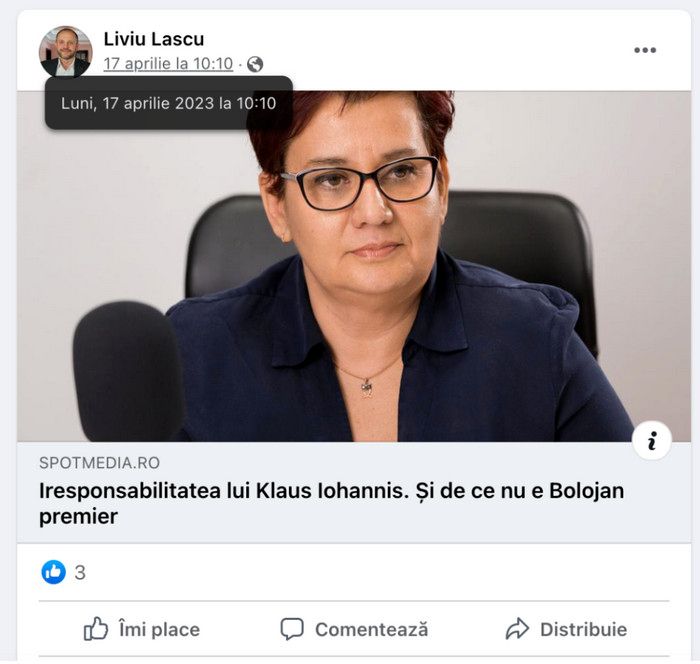The height and width of the screenshot is (664, 700).
Task: View who reacted via count 3
Action: click(80, 572)
